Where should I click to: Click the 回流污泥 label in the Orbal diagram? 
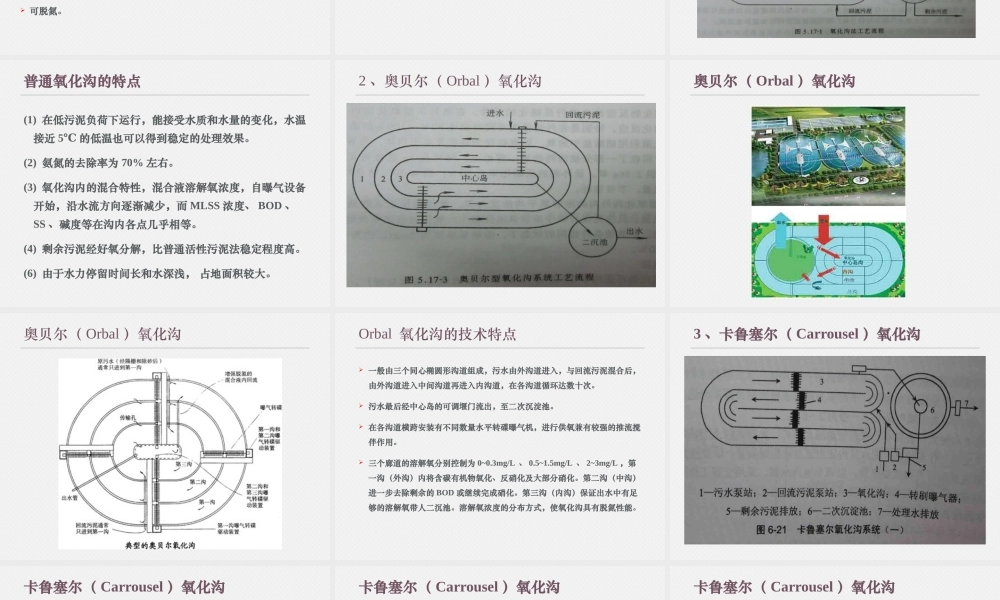[x=582, y=115]
